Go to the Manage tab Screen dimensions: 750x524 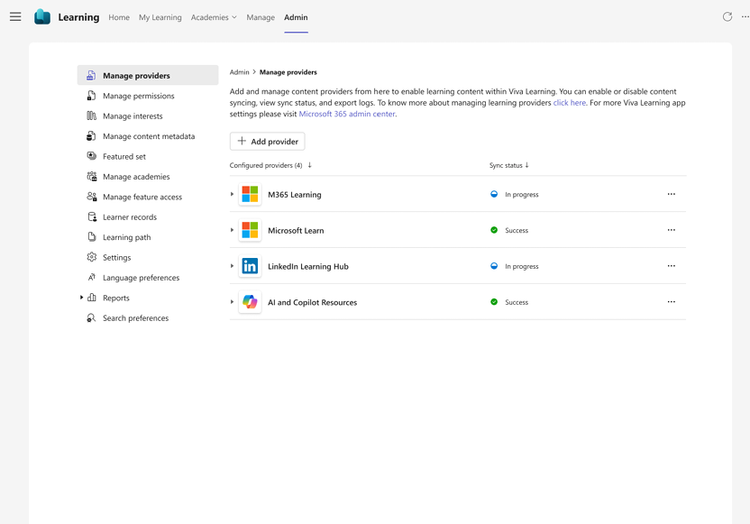point(260,17)
